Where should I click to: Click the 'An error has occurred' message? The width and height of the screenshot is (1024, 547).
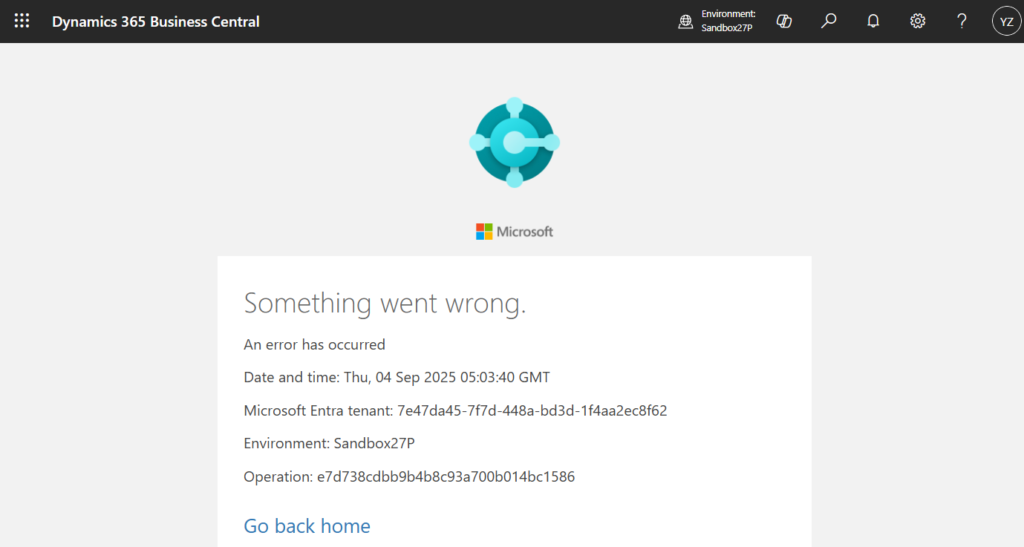tap(315, 345)
